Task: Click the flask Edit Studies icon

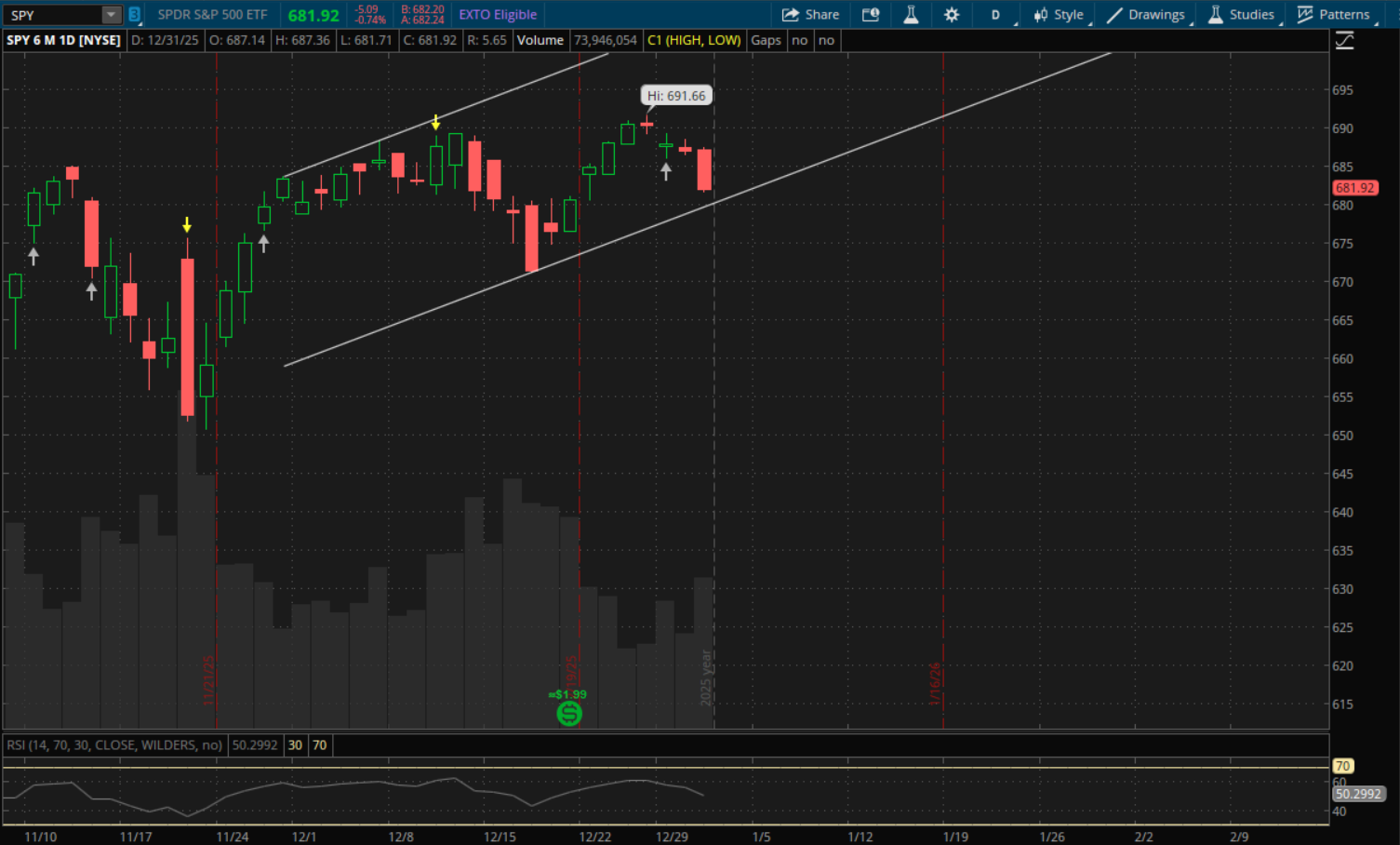Action: coord(911,15)
